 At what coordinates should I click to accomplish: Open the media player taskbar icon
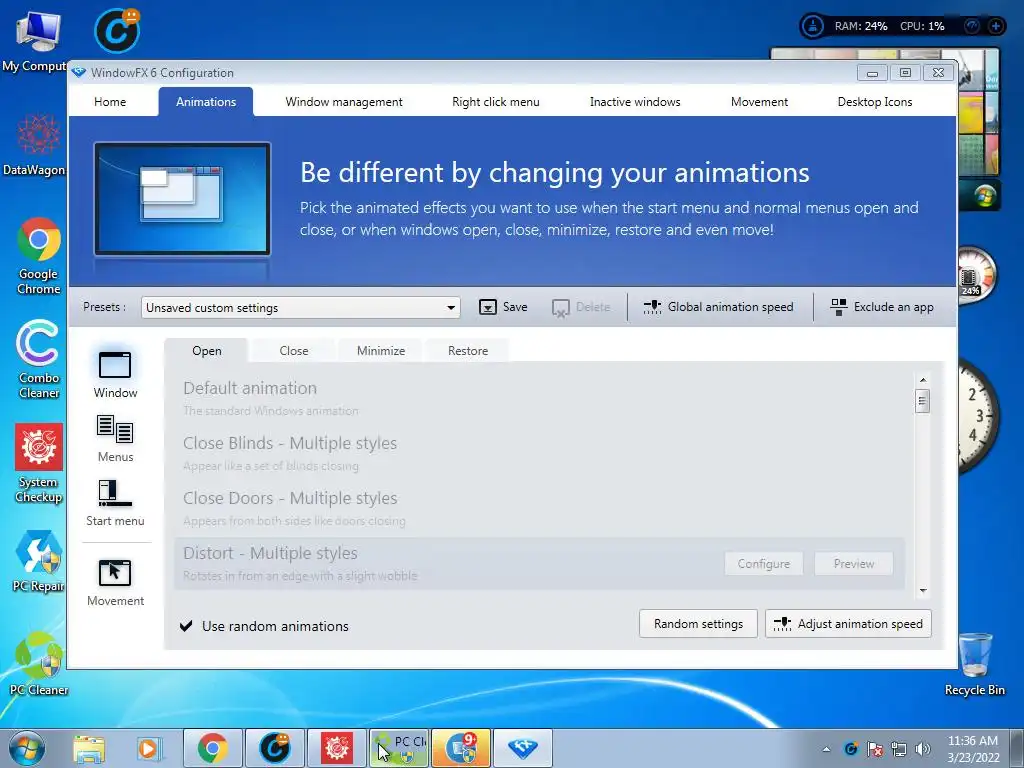(149, 748)
